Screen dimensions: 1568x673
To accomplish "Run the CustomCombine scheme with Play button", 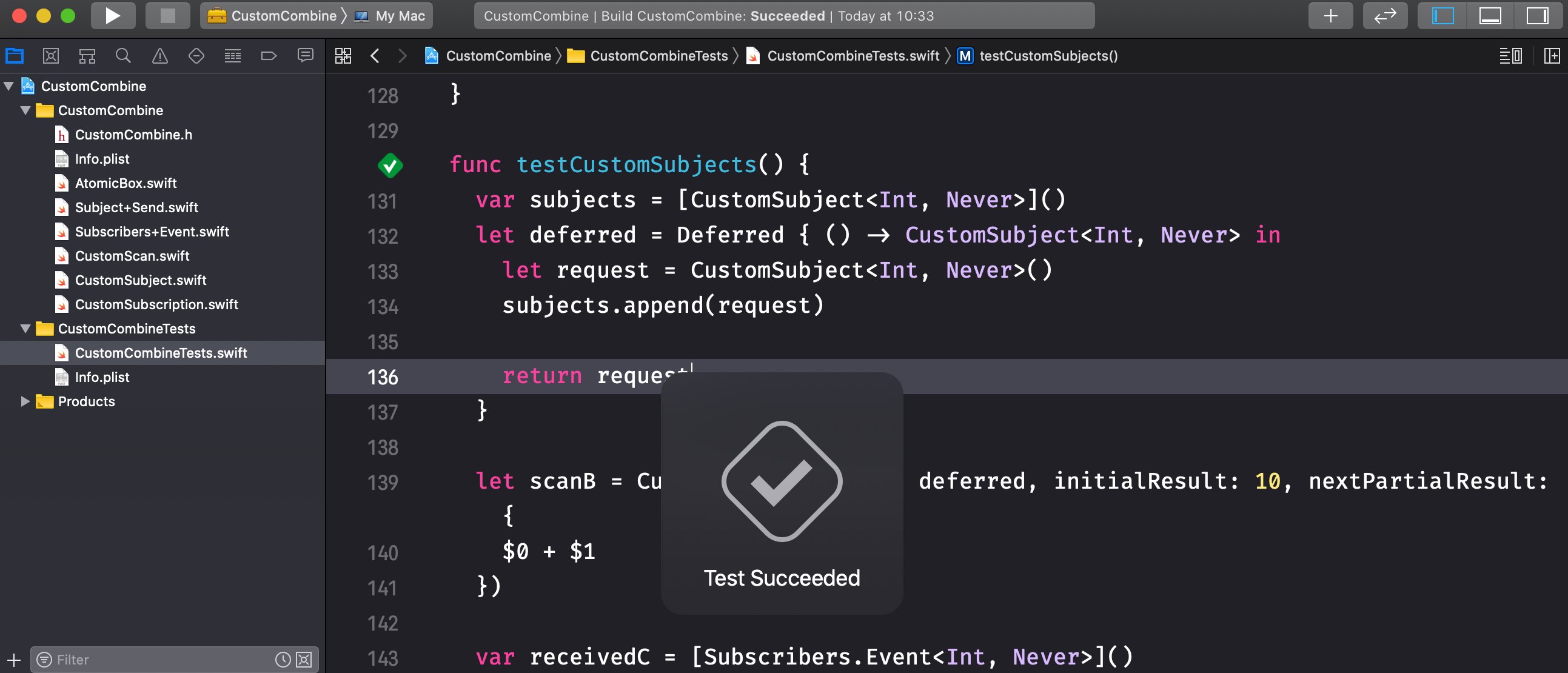I will [113, 16].
